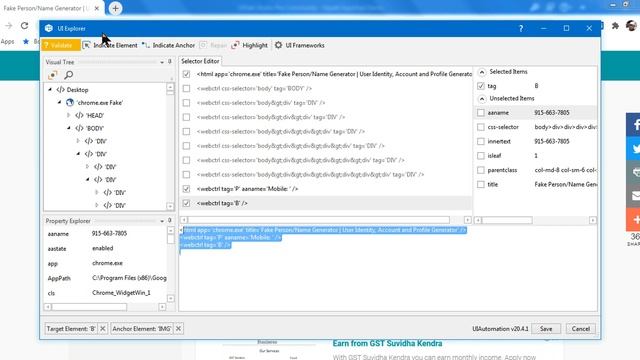The width and height of the screenshot is (640, 360).
Task: Click the Visual Tree highlight element icon
Action: (x=53, y=75)
